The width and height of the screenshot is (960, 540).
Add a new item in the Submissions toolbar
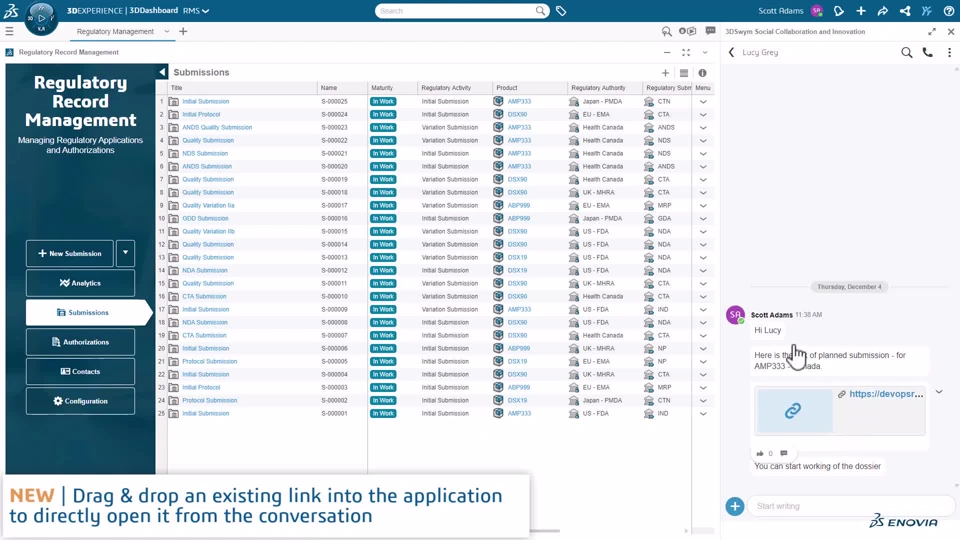click(x=665, y=73)
